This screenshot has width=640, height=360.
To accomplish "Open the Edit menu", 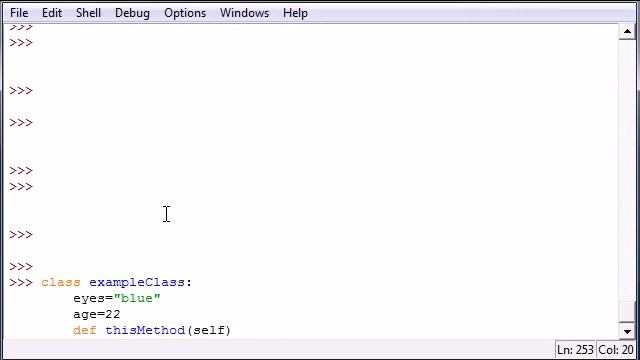I will tap(52, 13).
